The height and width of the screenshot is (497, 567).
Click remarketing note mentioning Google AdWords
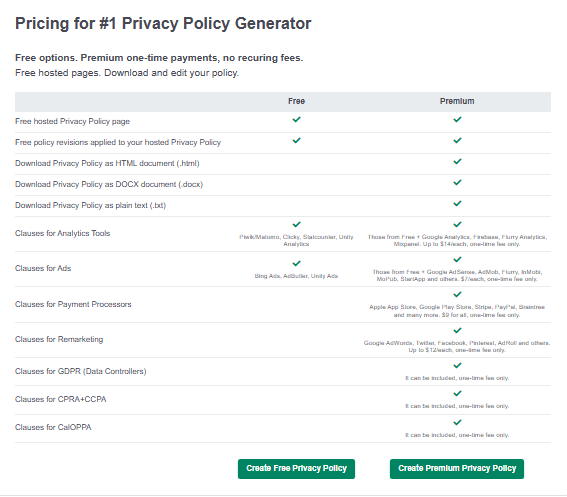(457, 346)
